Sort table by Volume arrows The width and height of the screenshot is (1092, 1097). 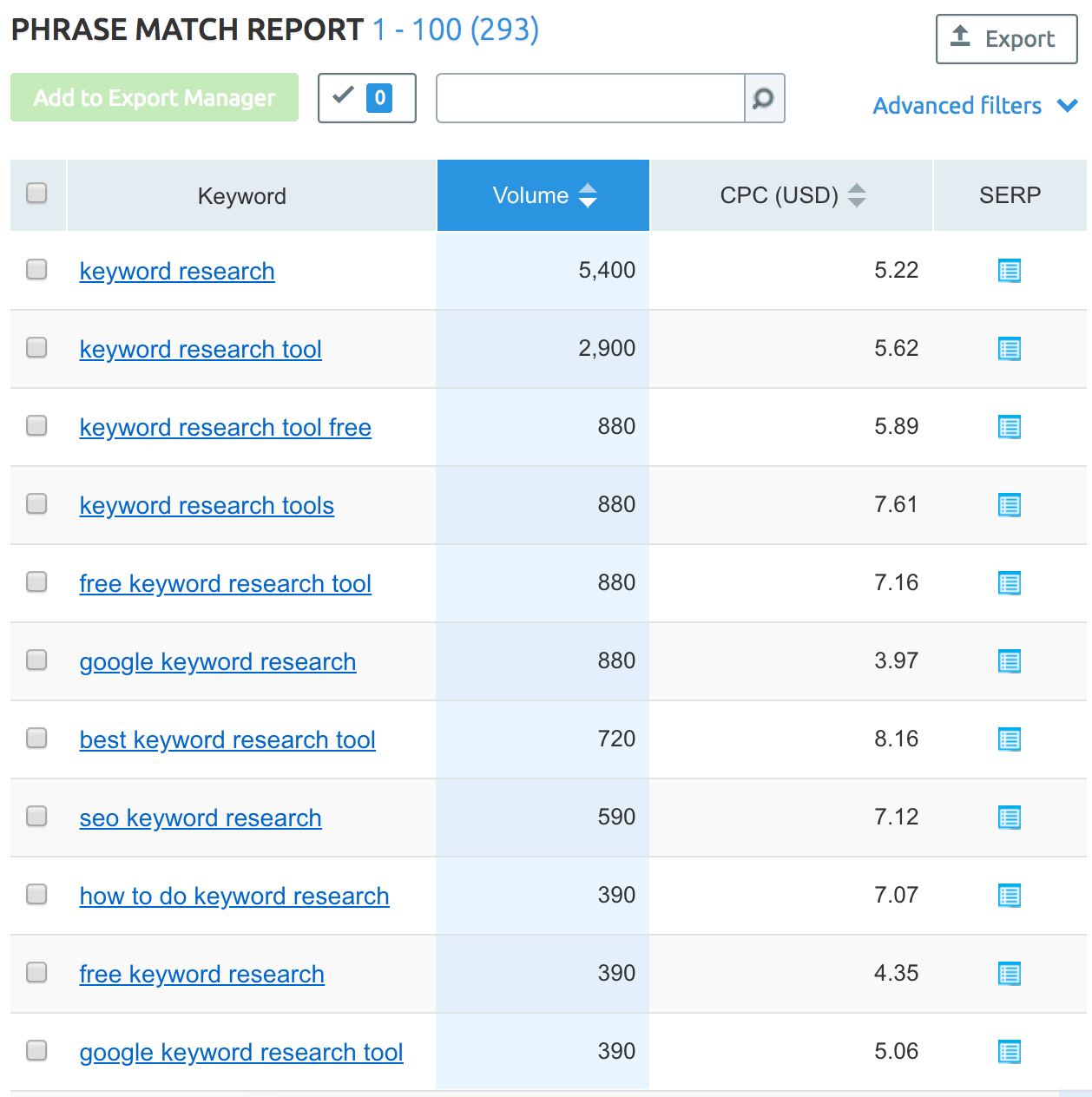(x=588, y=195)
